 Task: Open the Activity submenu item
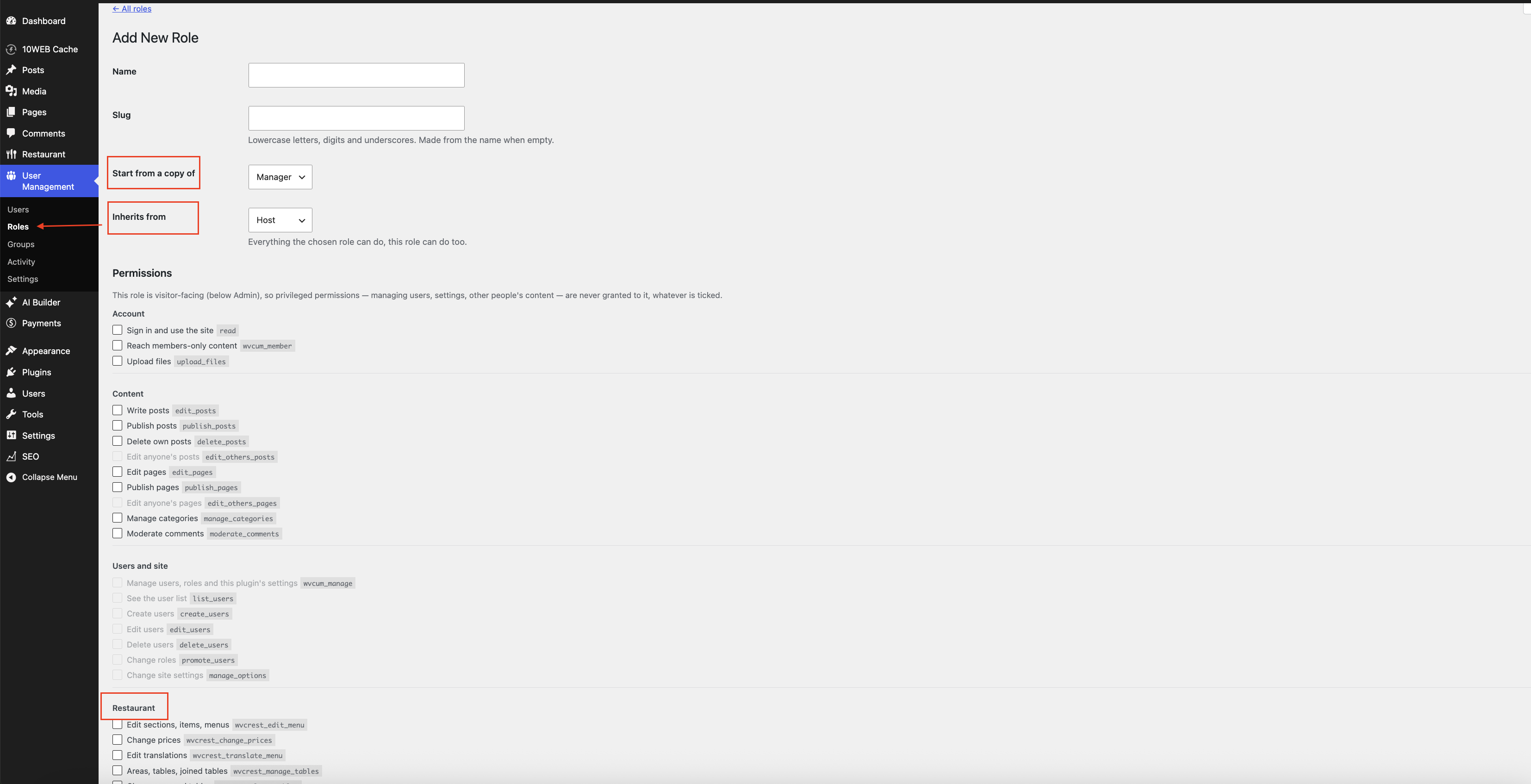(x=21, y=261)
